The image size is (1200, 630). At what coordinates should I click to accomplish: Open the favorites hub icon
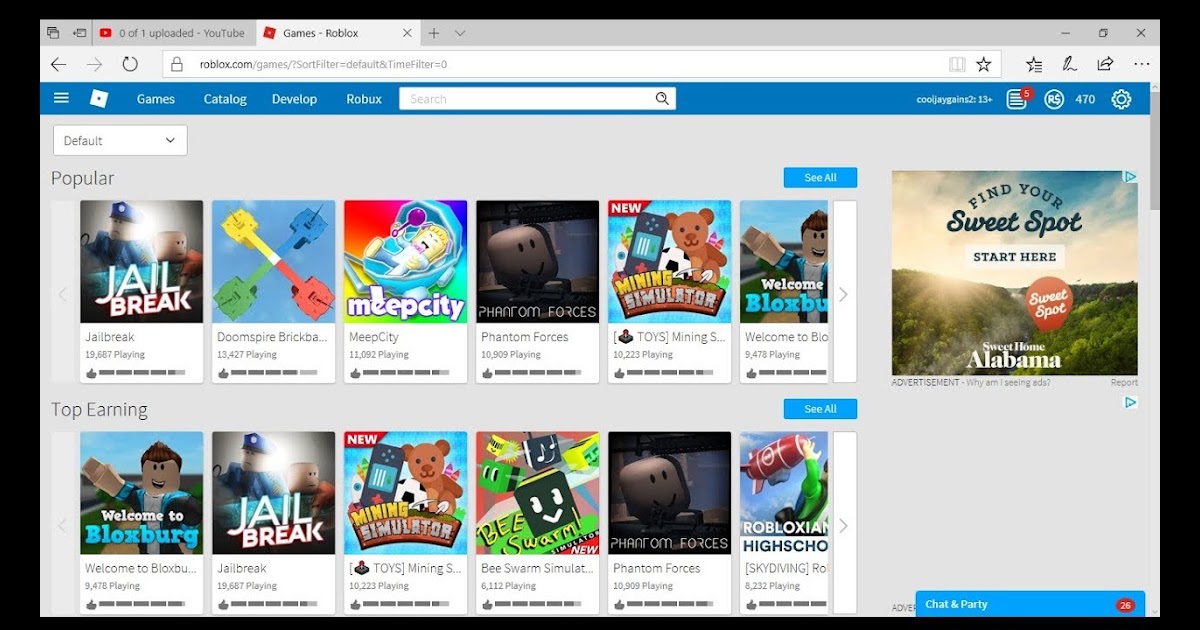(x=1034, y=64)
